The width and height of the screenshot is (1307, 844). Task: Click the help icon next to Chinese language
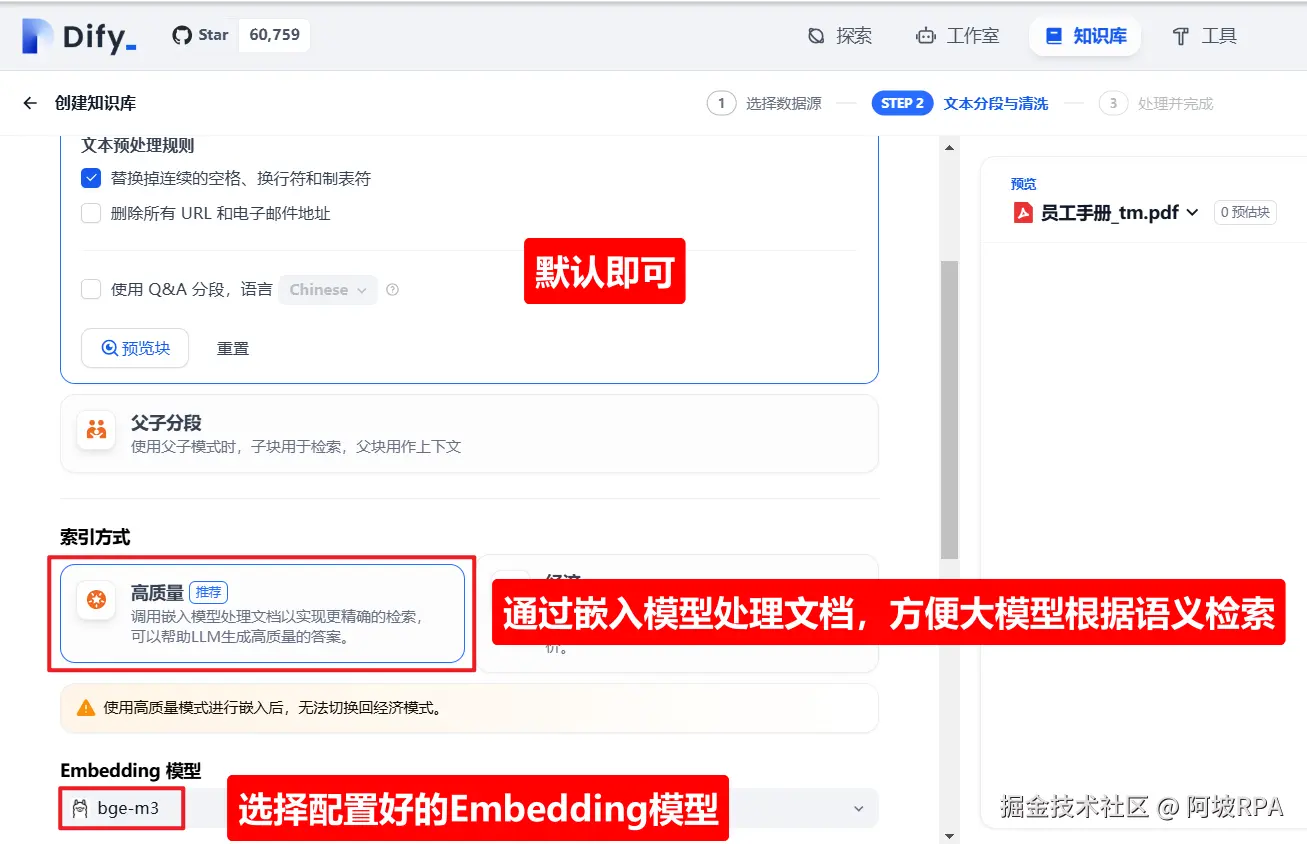(392, 290)
